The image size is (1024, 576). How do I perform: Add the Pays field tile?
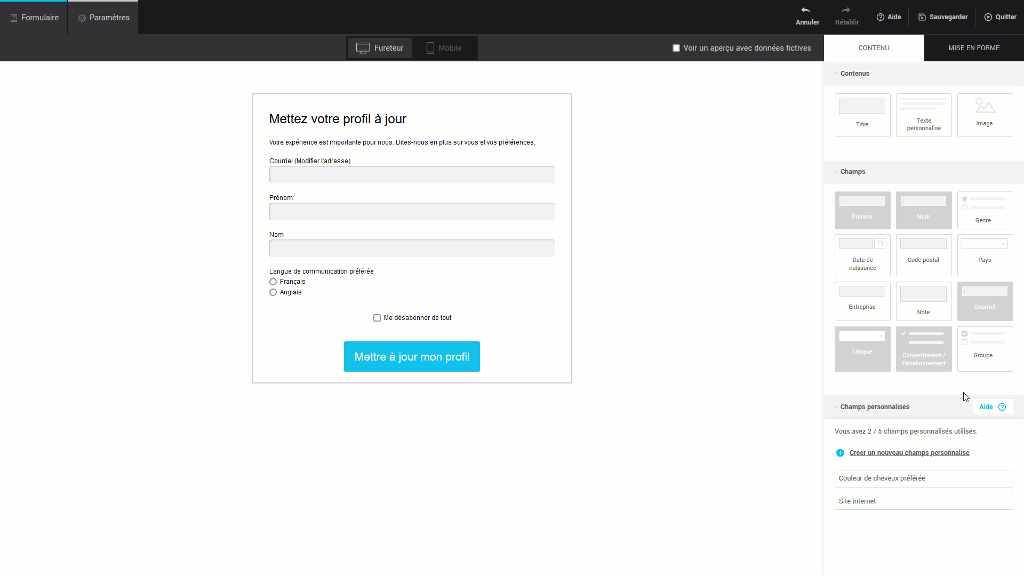tap(984, 255)
